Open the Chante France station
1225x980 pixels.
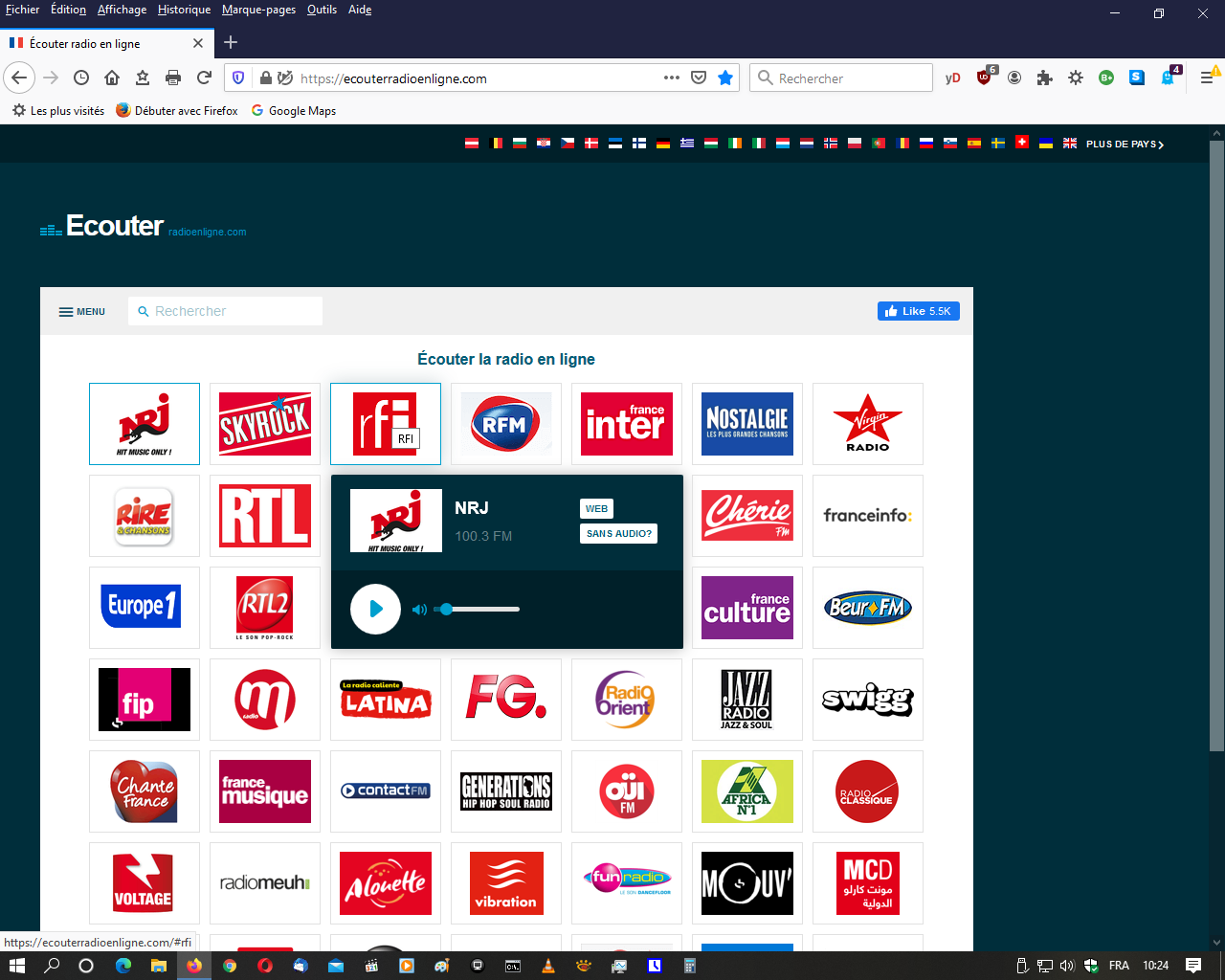pos(145,791)
